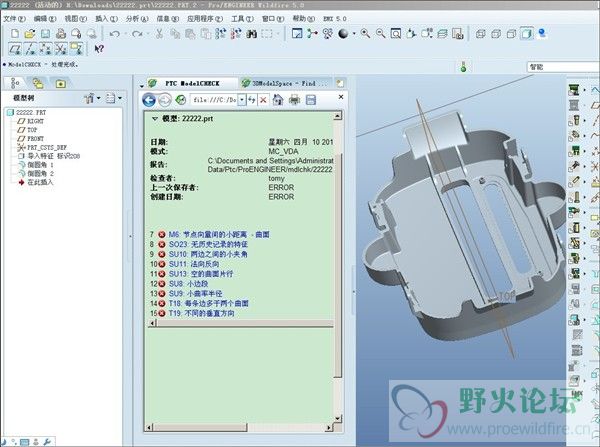This screenshot has width=600, height=447.
Task: Switch to the 3DModelSpace browser tab
Action: click(285, 83)
